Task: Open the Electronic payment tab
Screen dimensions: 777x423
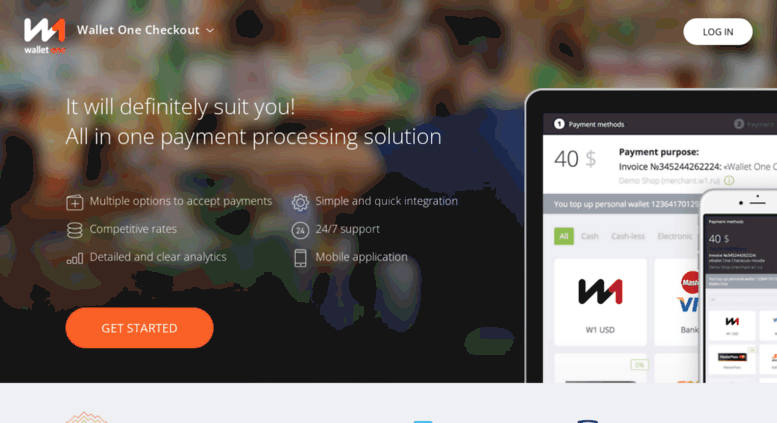Action: [674, 236]
